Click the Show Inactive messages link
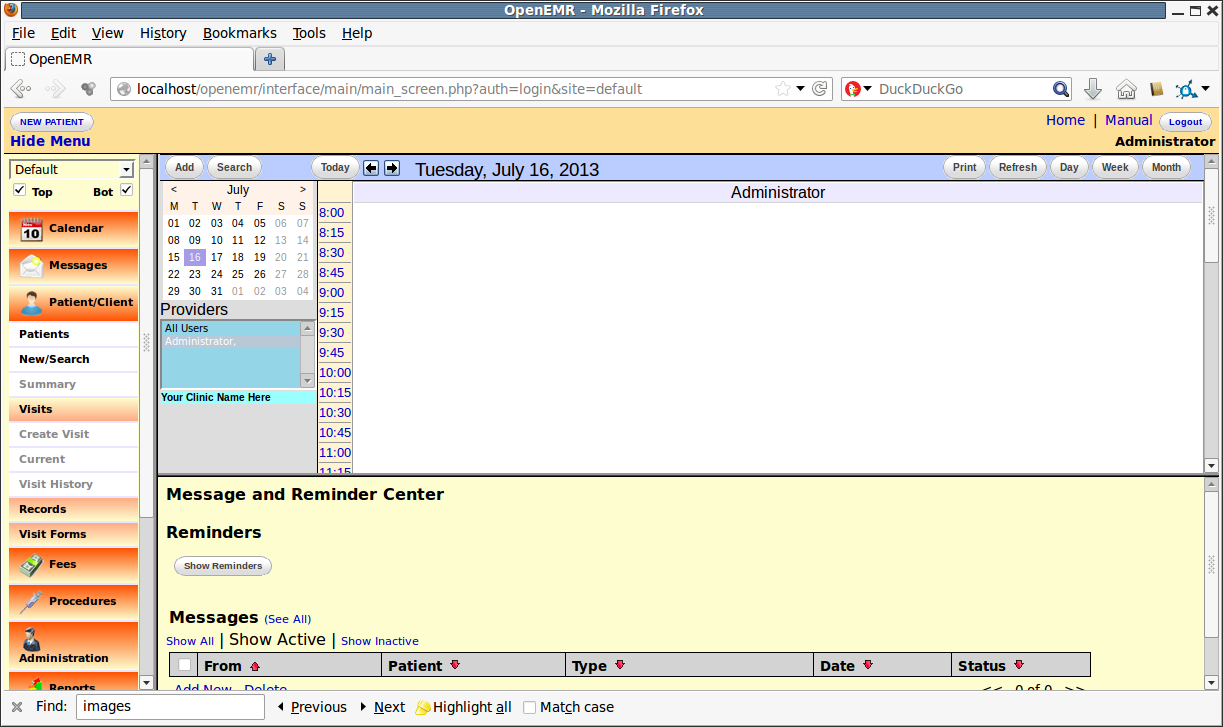 [x=380, y=641]
